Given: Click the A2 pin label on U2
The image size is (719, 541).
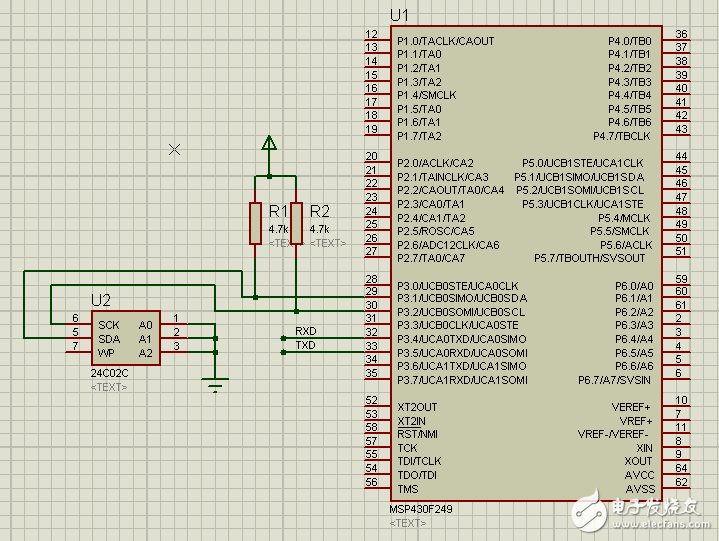Looking at the screenshot, I should [145, 353].
